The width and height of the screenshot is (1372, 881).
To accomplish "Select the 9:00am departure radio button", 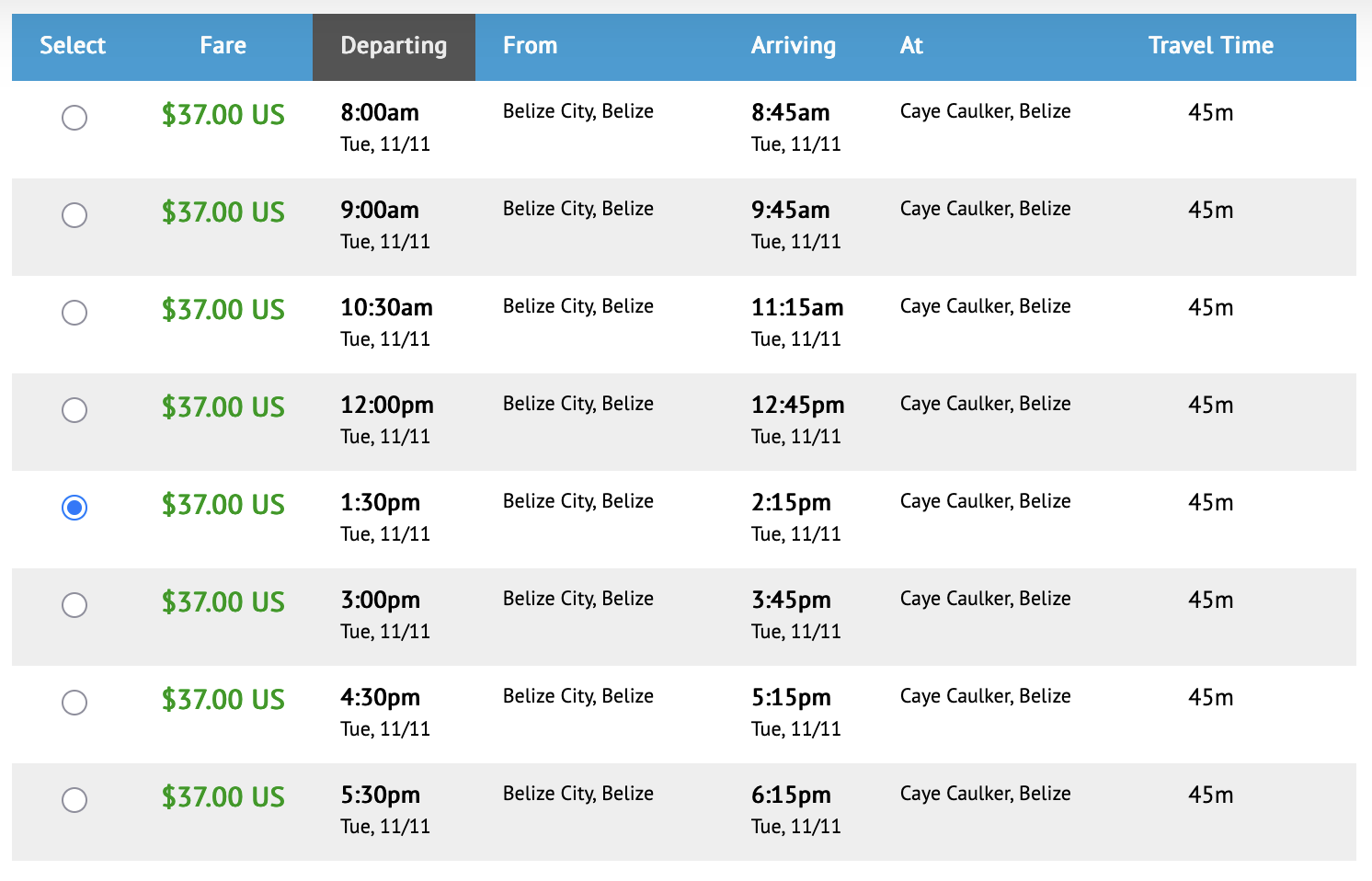I will pos(74,215).
